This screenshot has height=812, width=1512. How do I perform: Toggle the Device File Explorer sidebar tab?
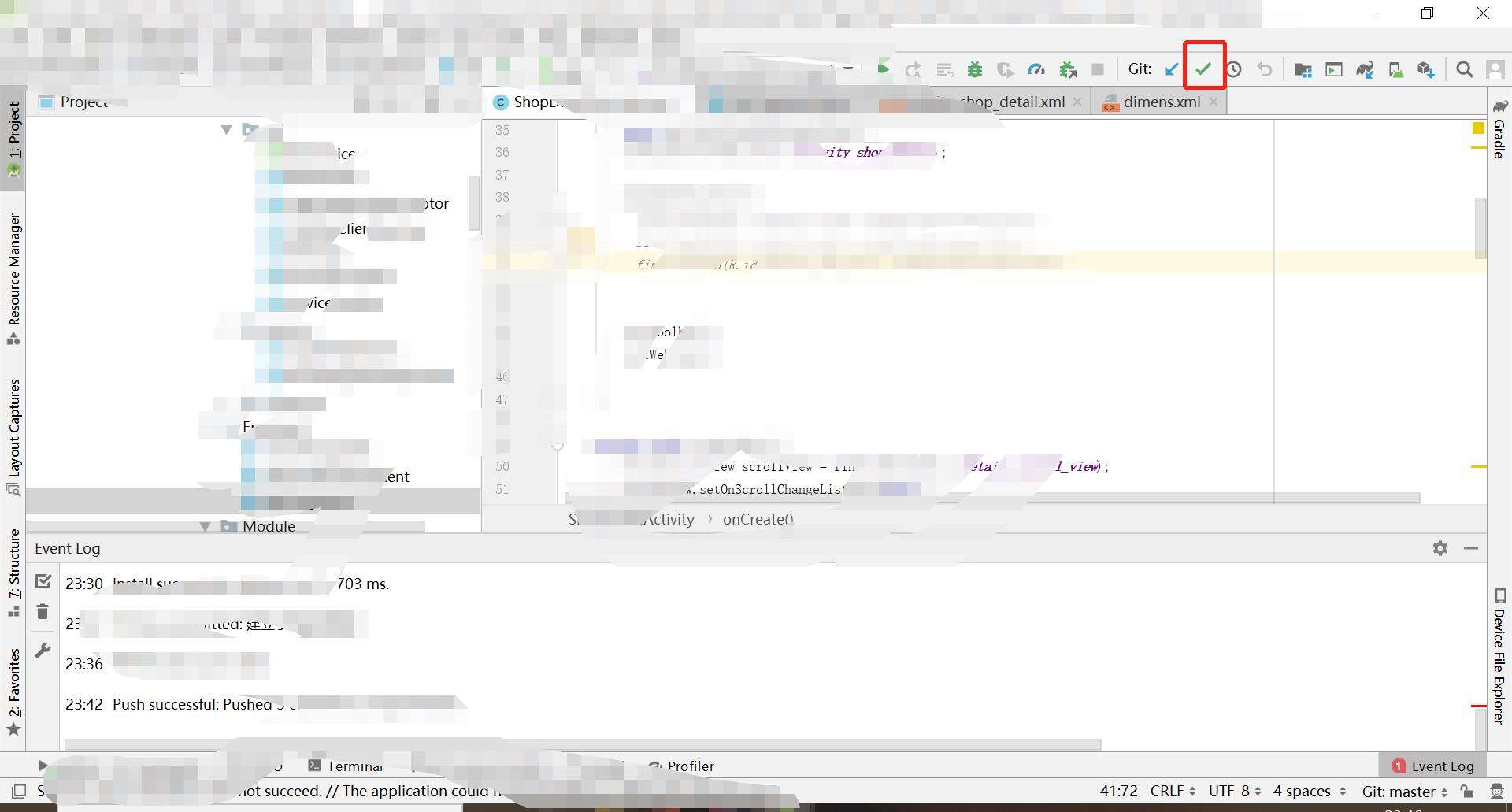[1499, 655]
